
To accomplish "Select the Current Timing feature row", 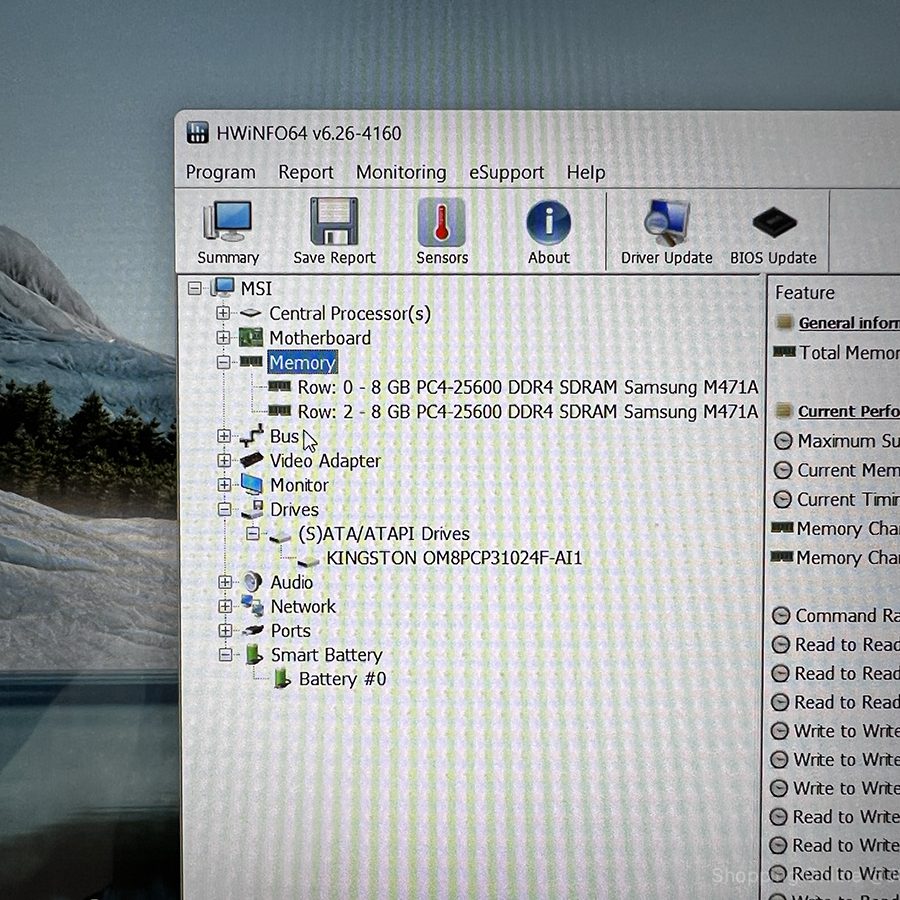I will point(836,499).
